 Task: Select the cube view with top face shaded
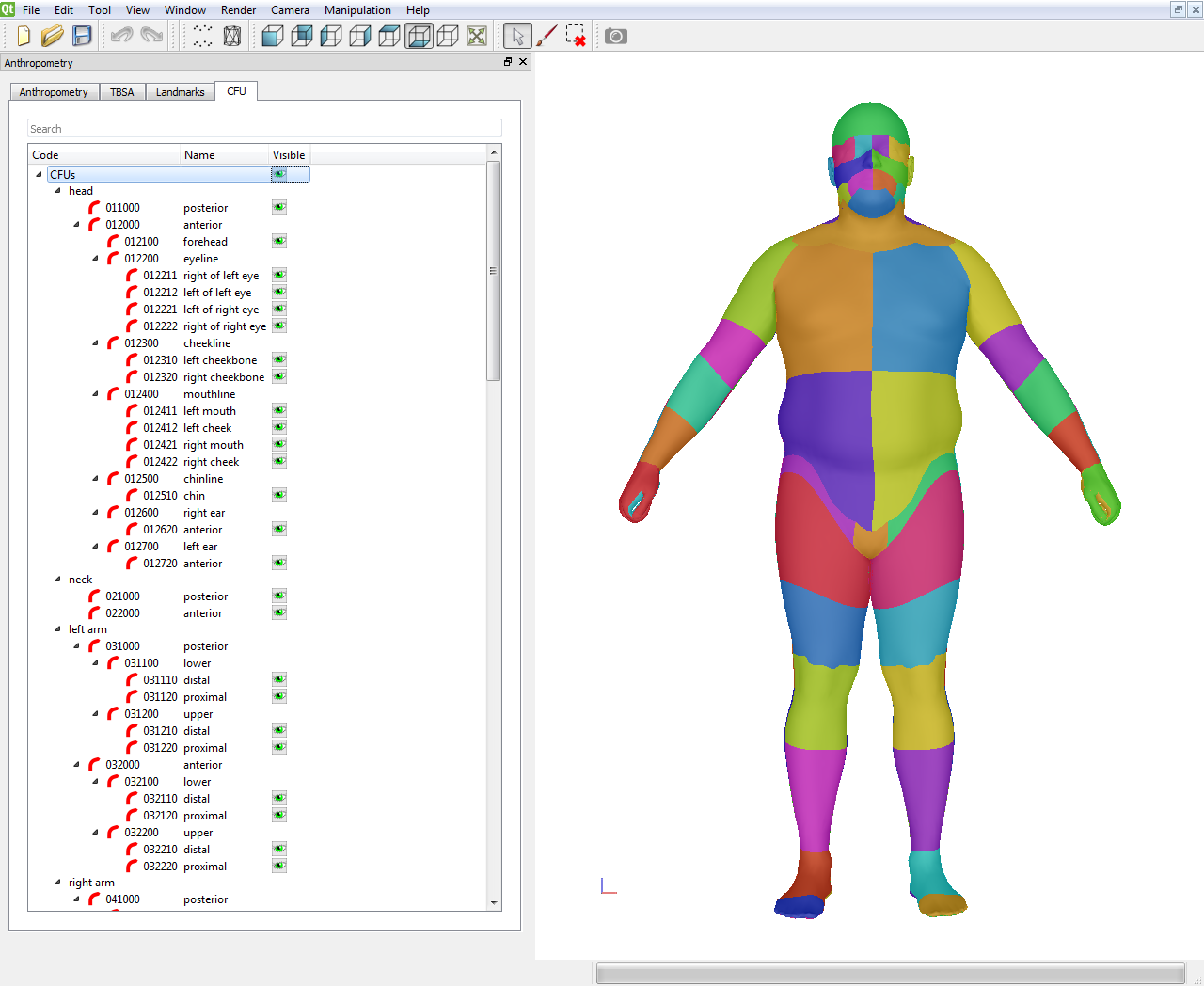(x=389, y=36)
